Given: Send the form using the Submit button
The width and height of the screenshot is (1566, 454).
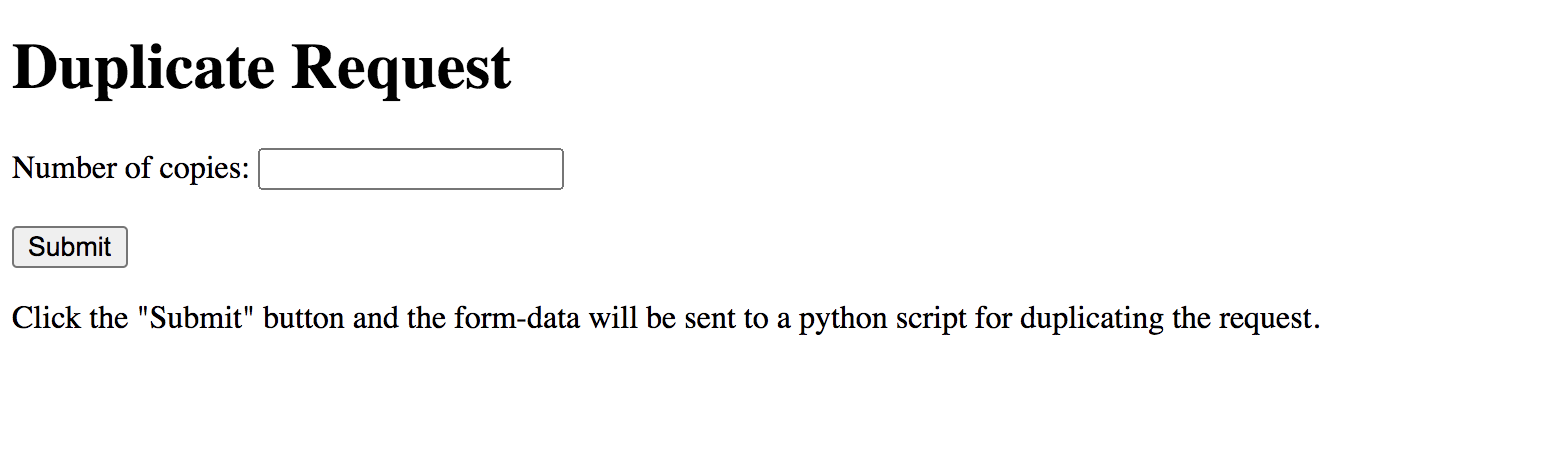Looking at the screenshot, I should (x=69, y=247).
